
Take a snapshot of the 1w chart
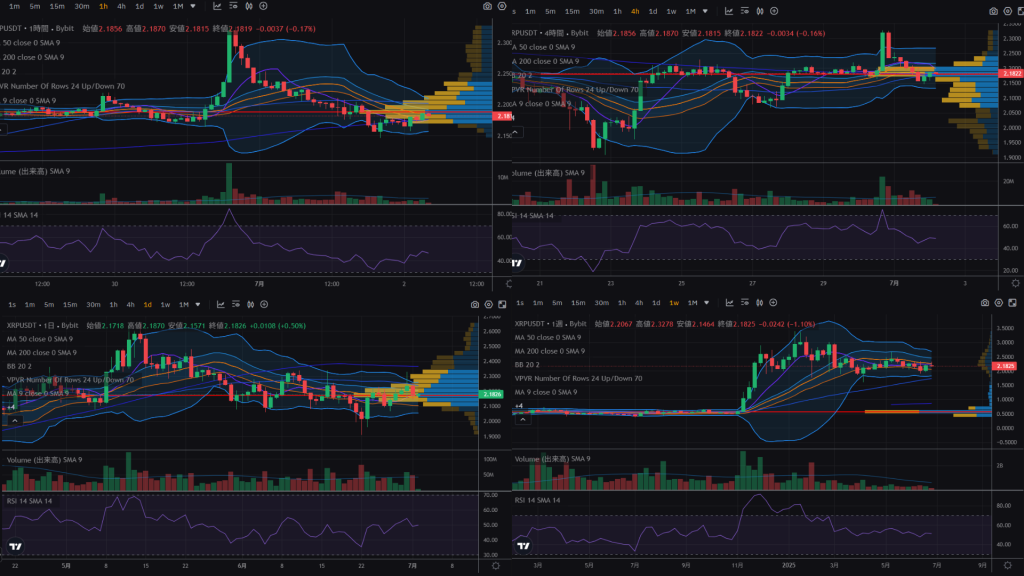(x=985, y=303)
